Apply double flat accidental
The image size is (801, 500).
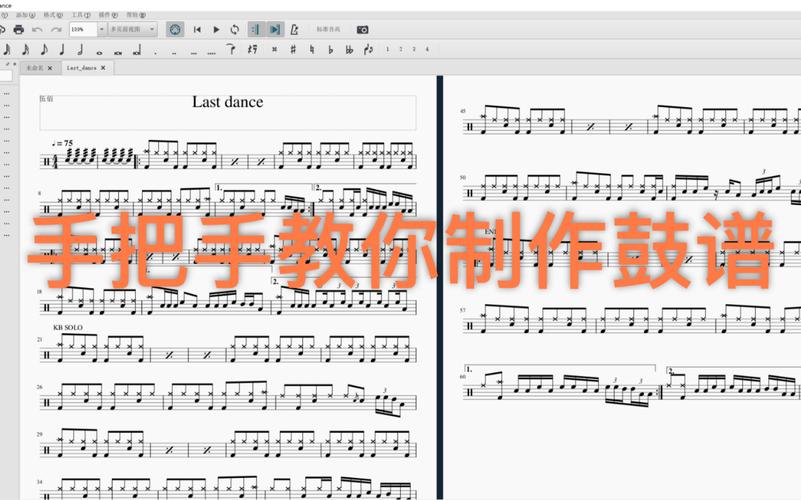pyautogui.click(x=349, y=50)
